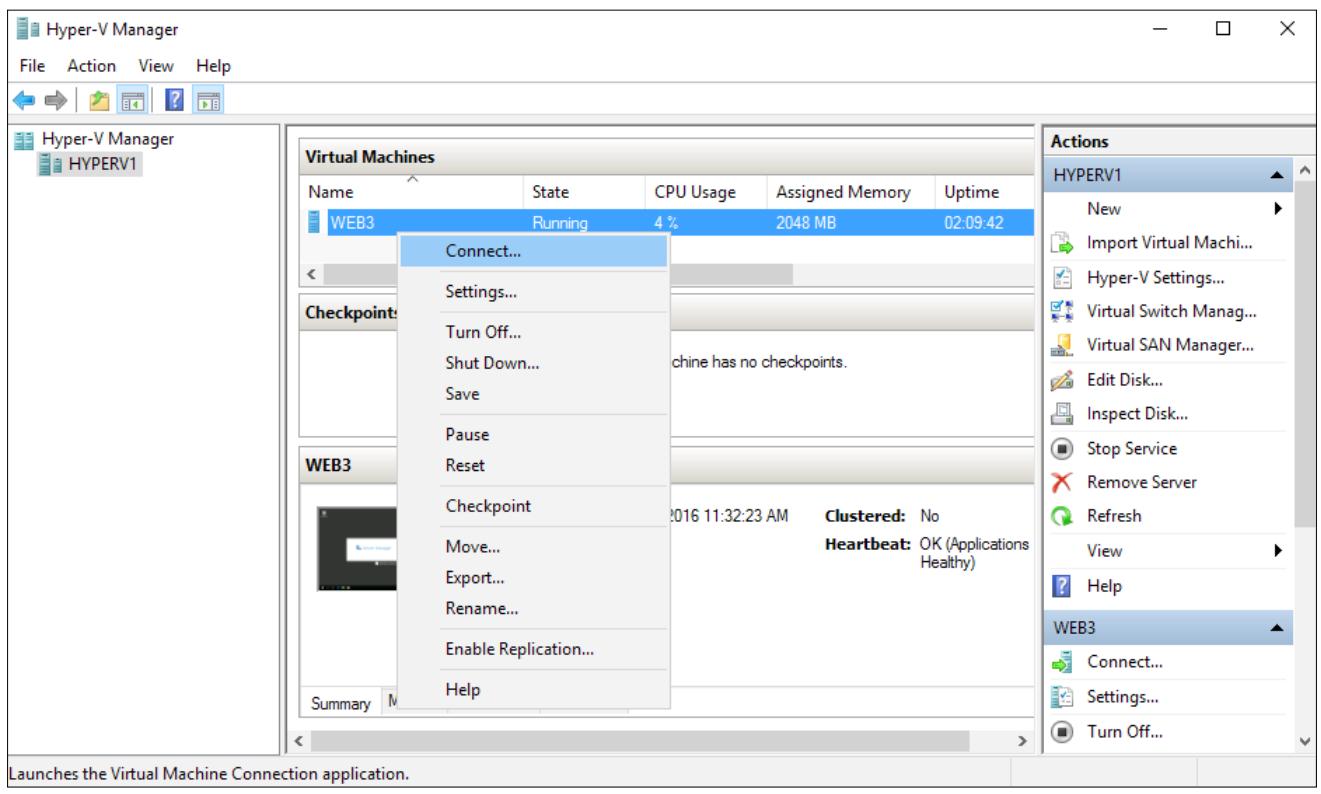This screenshot has width=1321, height=794.
Task: Click the Import Virtual Machine icon
Action: (x=1062, y=243)
